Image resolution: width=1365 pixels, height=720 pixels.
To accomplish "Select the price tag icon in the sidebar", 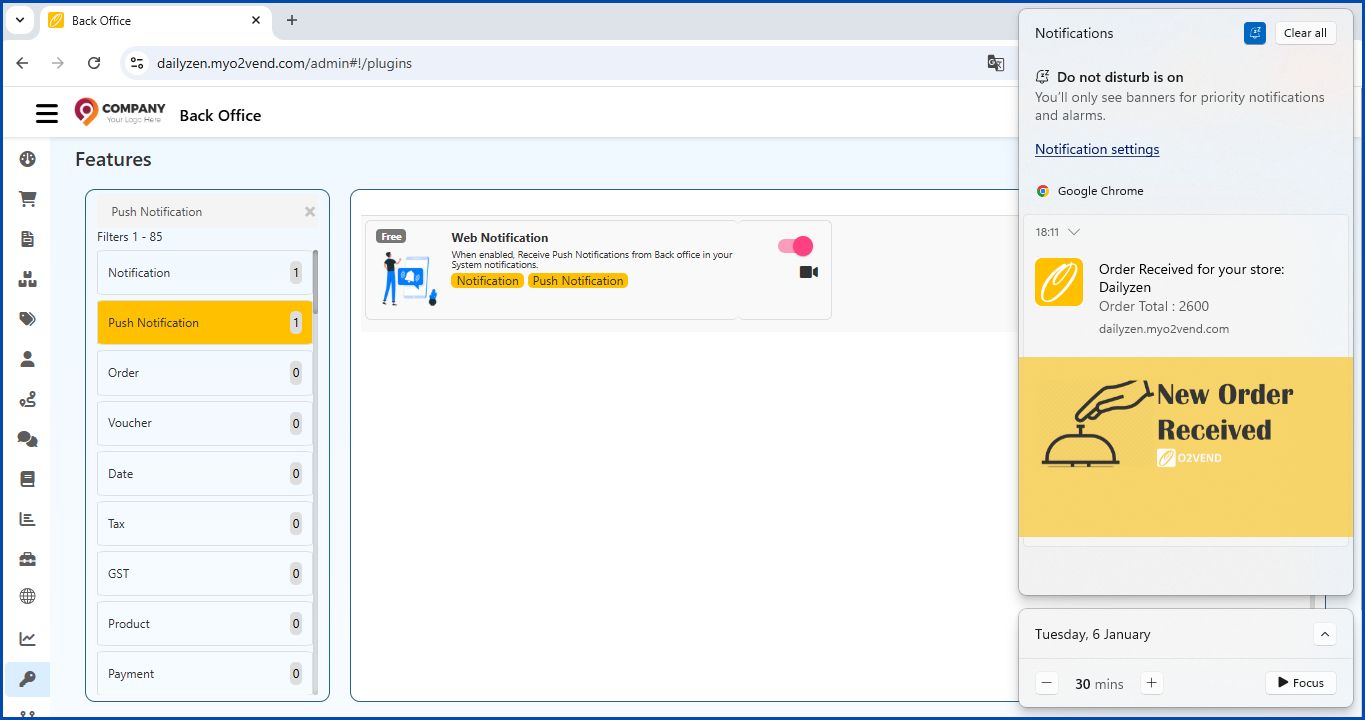I will point(27,319).
